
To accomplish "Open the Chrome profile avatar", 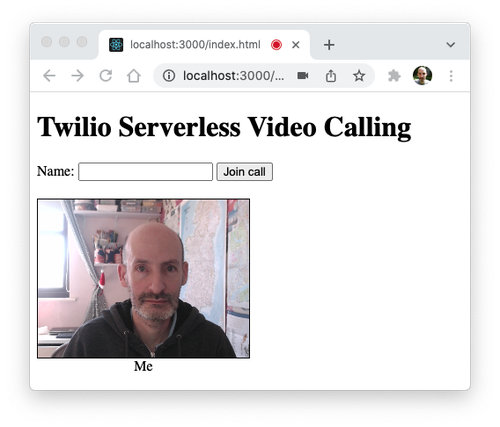I will (422, 76).
